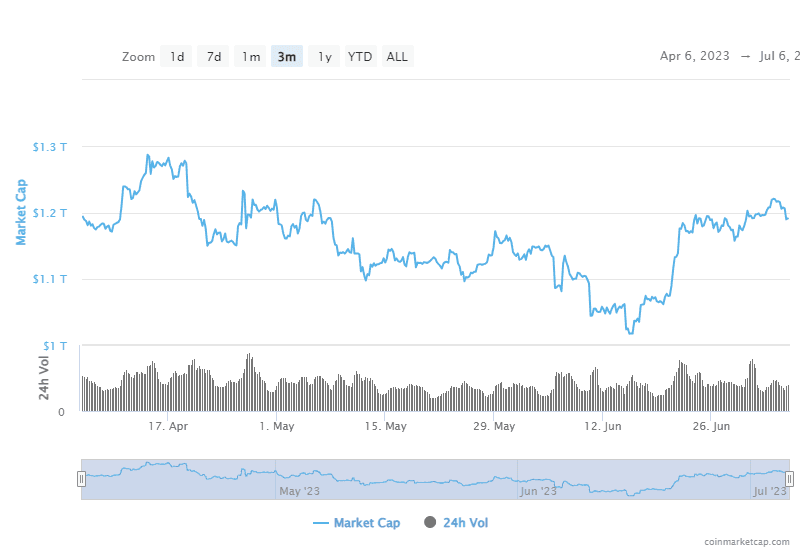This screenshot has height=550, width=800.
Task: Open the coinmarketcap.com credit link
Action: (750, 541)
